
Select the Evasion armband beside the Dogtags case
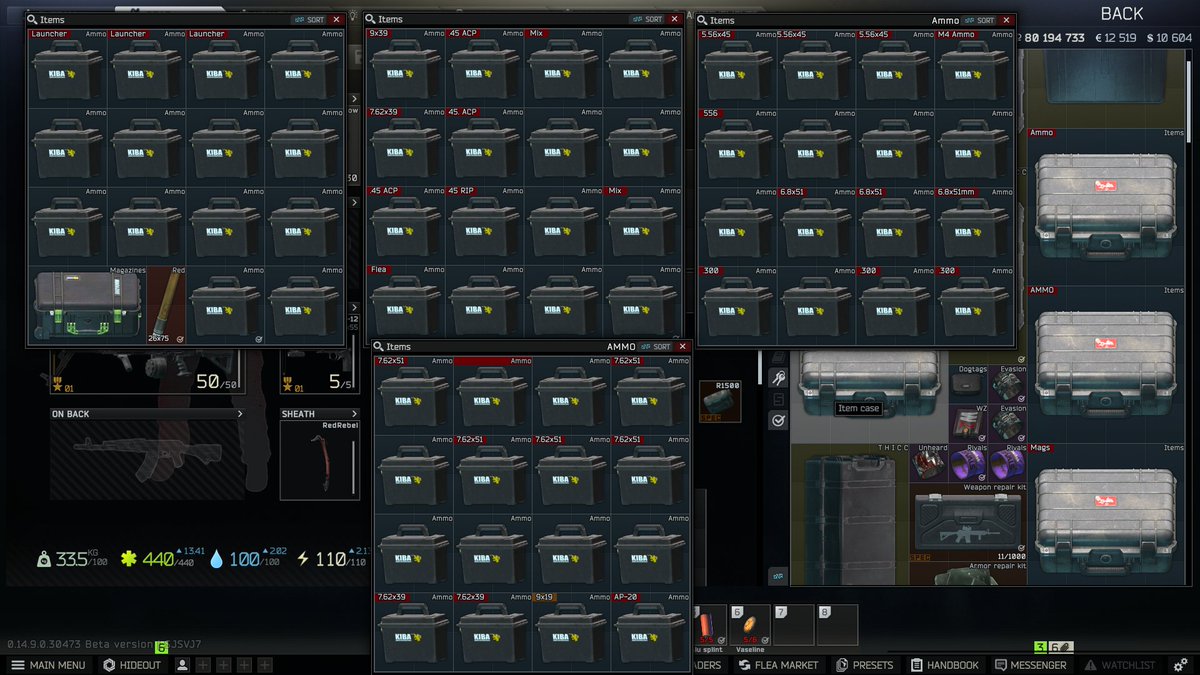pyautogui.click(x=1008, y=385)
